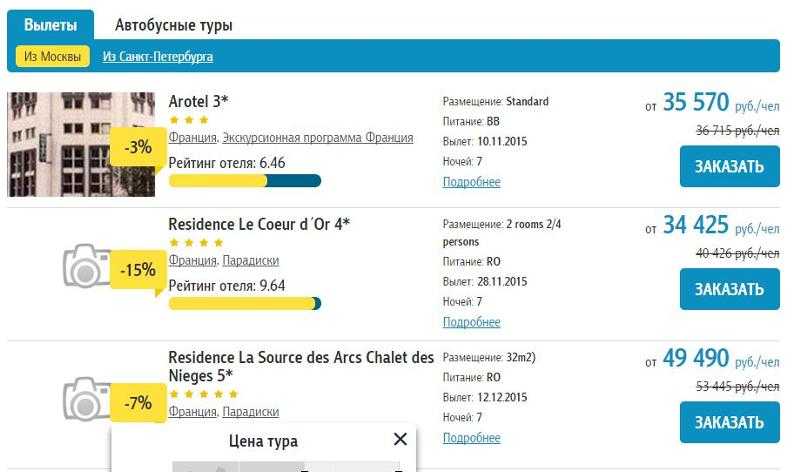Click the -7% discount badge

click(138, 403)
